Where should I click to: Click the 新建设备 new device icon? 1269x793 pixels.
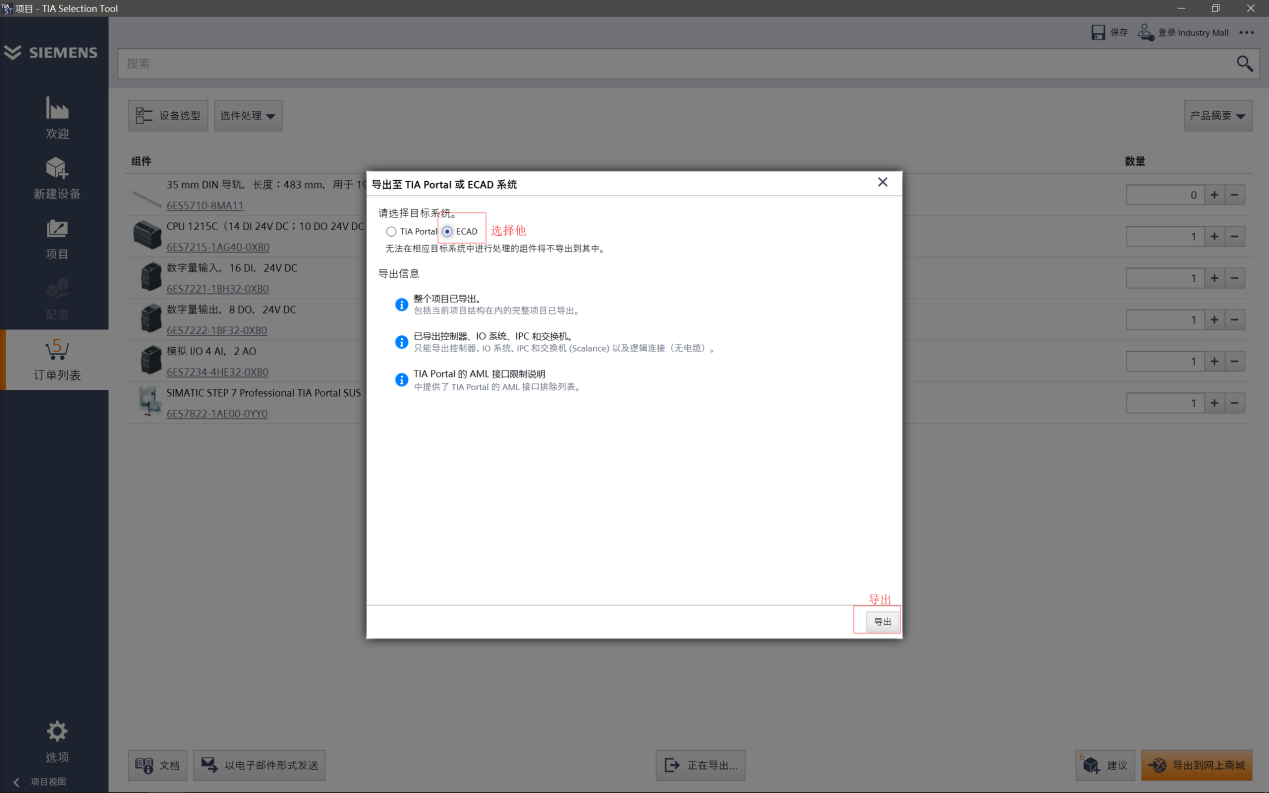tap(57, 168)
